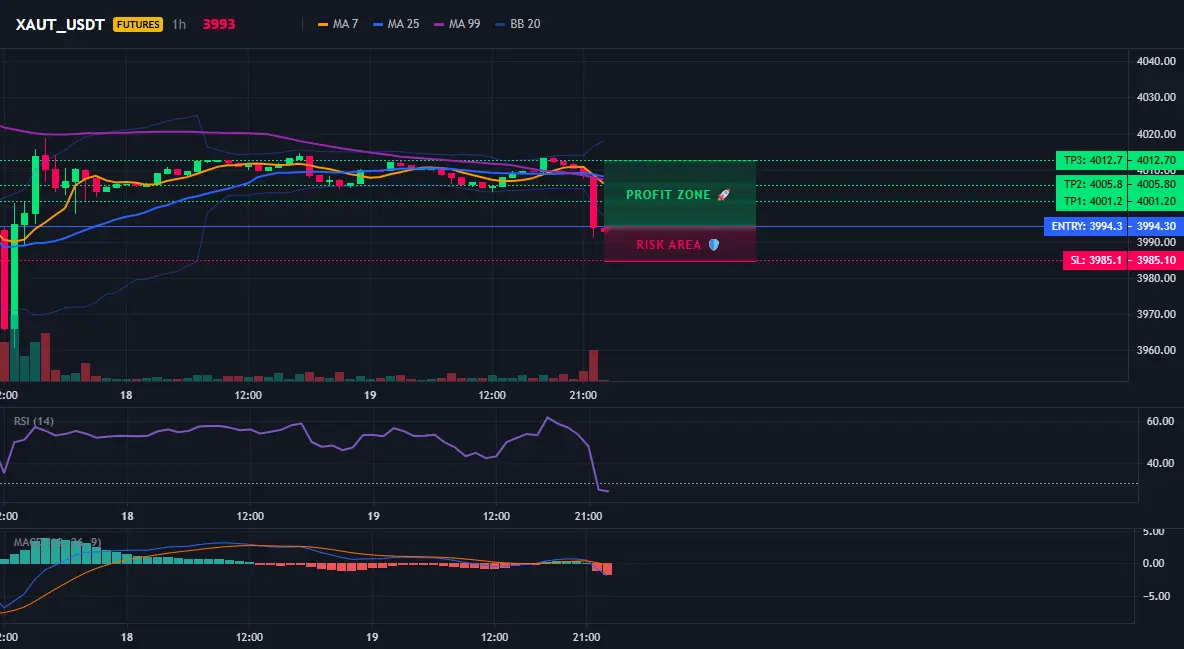Click the tall red volume bar at 21:00

594,366
